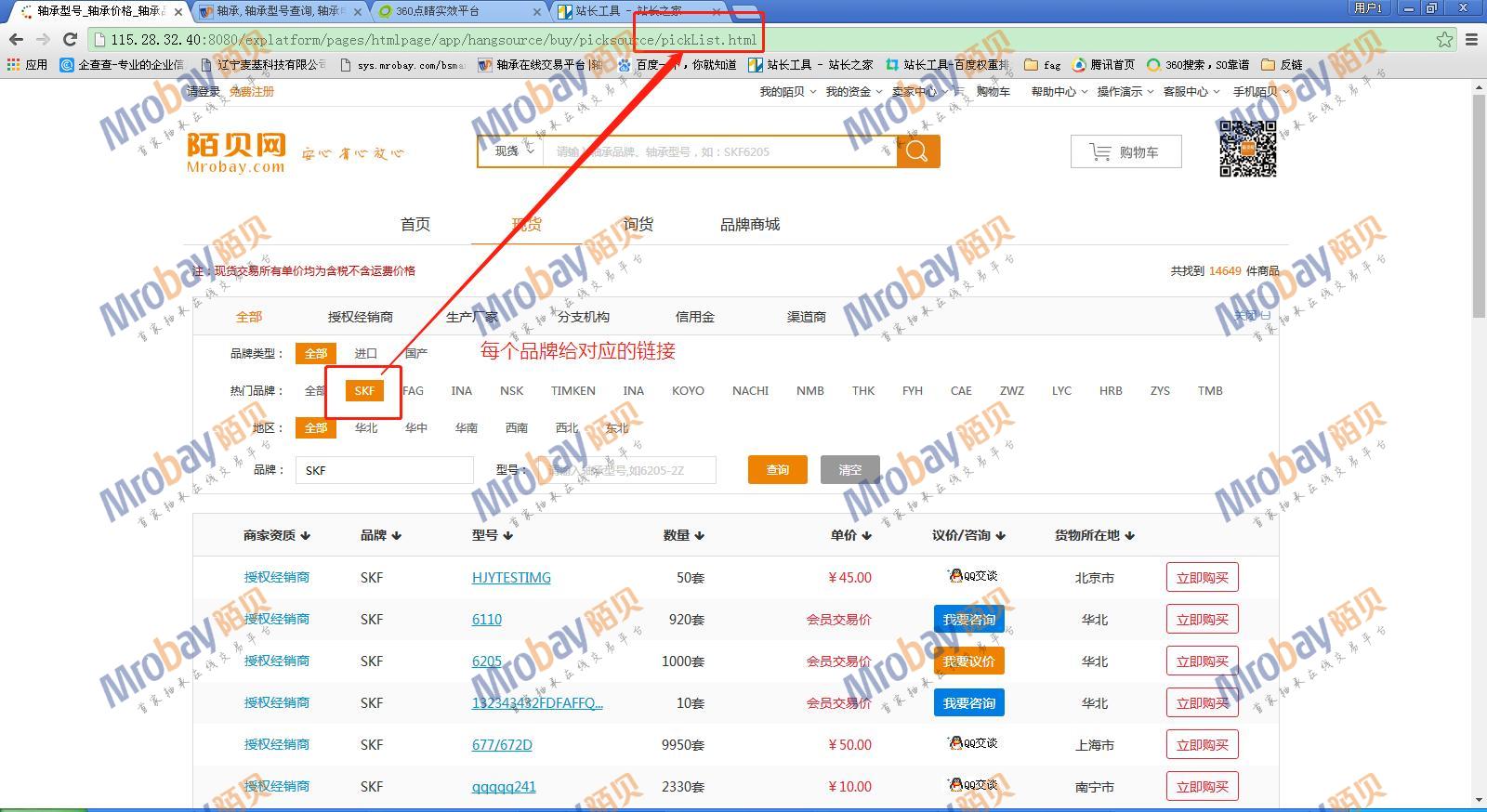This screenshot has height=812, width=1487.
Task: Select 华北 region filter
Action: click(366, 428)
